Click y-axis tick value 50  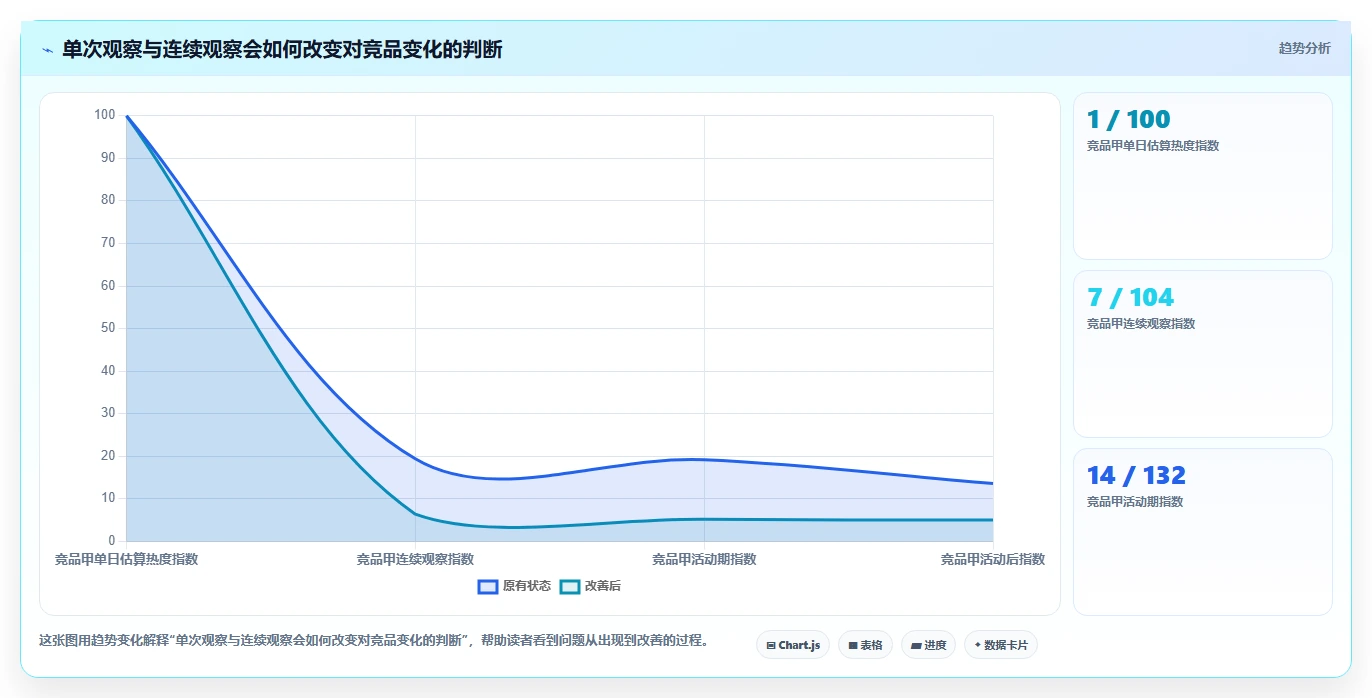click(108, 328)
